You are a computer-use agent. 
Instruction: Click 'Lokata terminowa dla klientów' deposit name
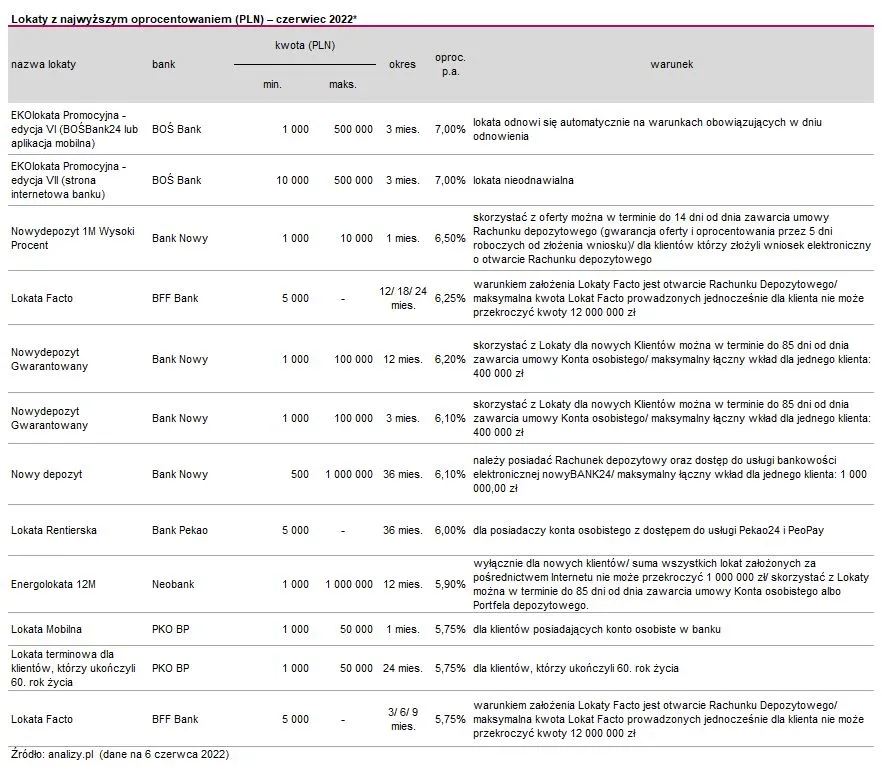tap(73, 668)
